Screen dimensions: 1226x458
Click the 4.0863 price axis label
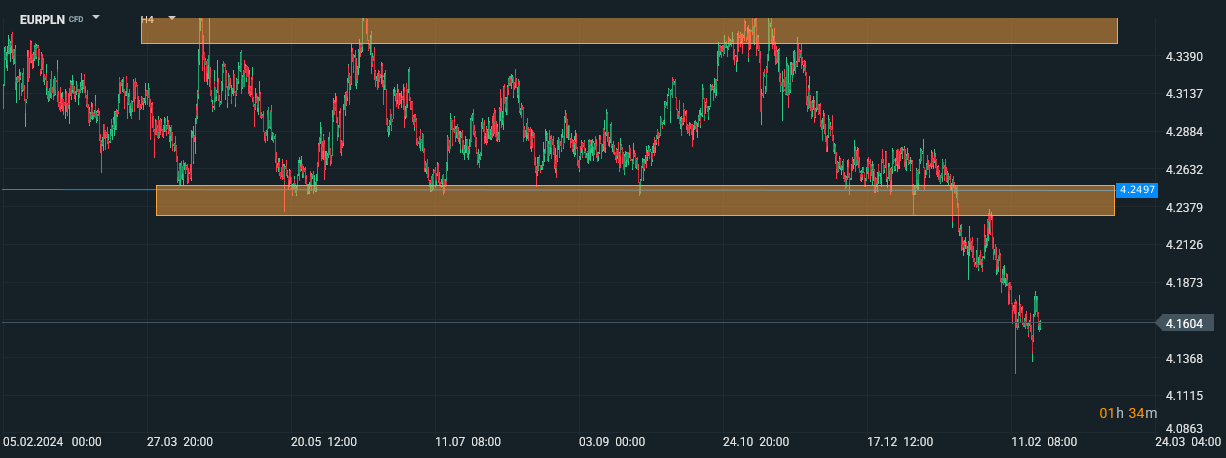[x=1184, y=427]
